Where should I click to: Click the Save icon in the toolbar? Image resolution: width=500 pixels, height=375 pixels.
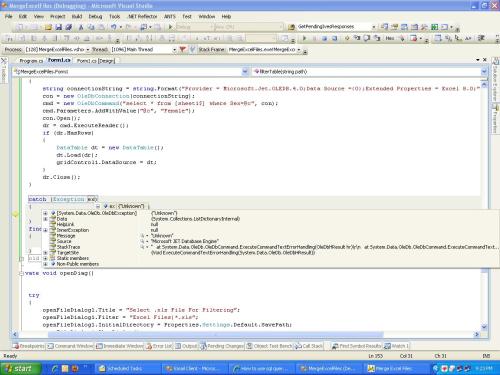pos(59,27)
